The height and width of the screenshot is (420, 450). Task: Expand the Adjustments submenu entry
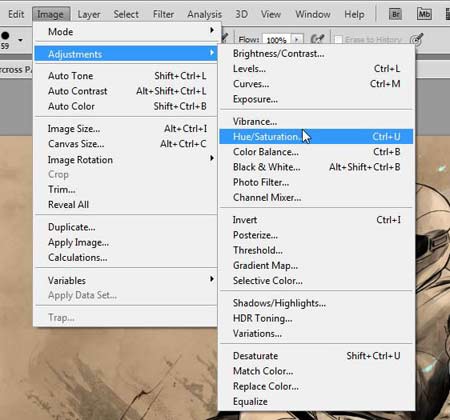tap(126, 54)
